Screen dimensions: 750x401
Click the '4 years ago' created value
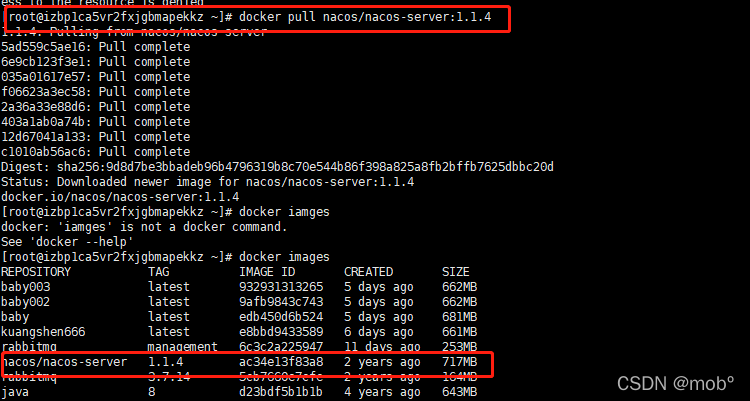click(x=382, y=392)
